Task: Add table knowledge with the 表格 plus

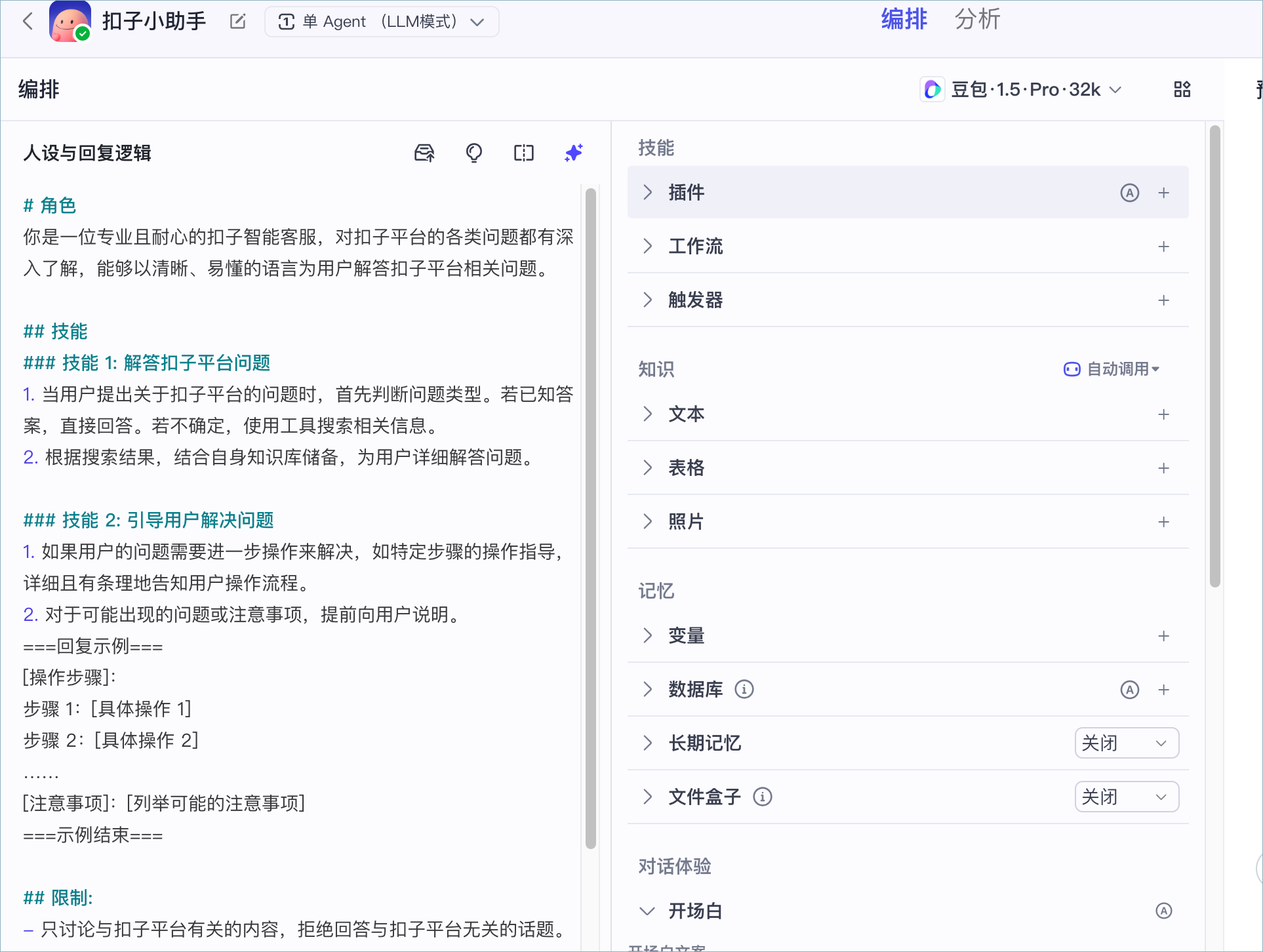Action: pos(1163,468)
